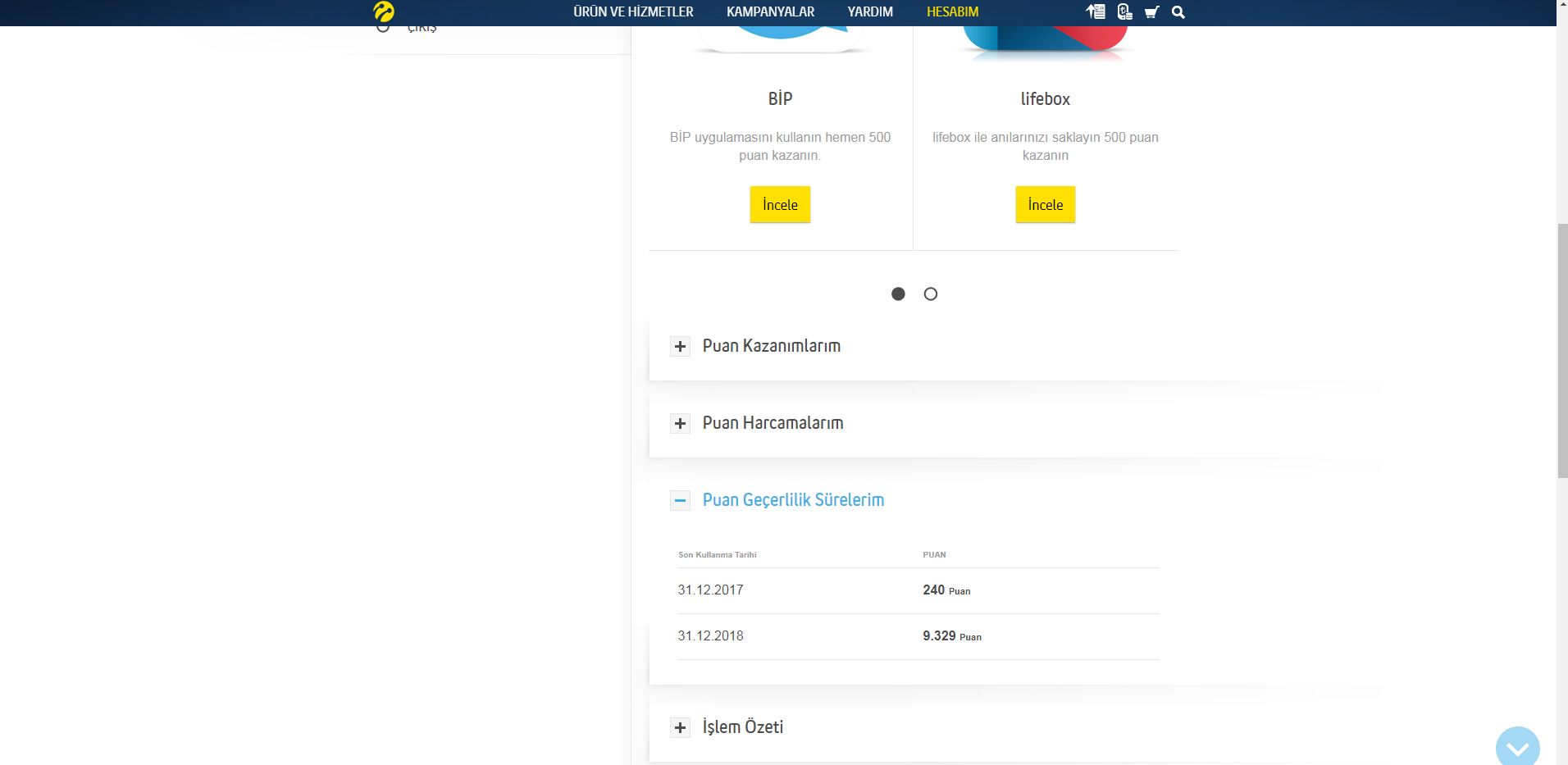Select the first carousel page dot
The image size is (1568, 765).
pyautogui.click(x=898, y=294)
